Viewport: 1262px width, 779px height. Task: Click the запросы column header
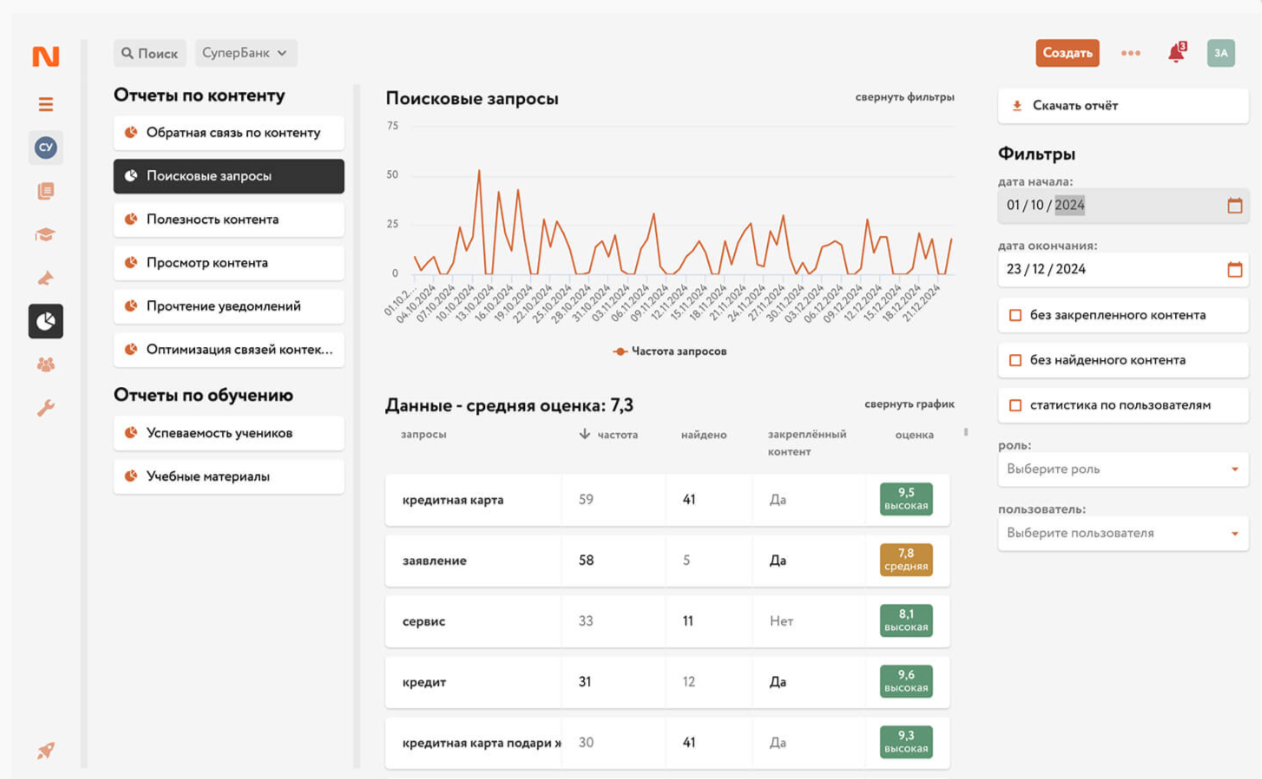point(423,434)
